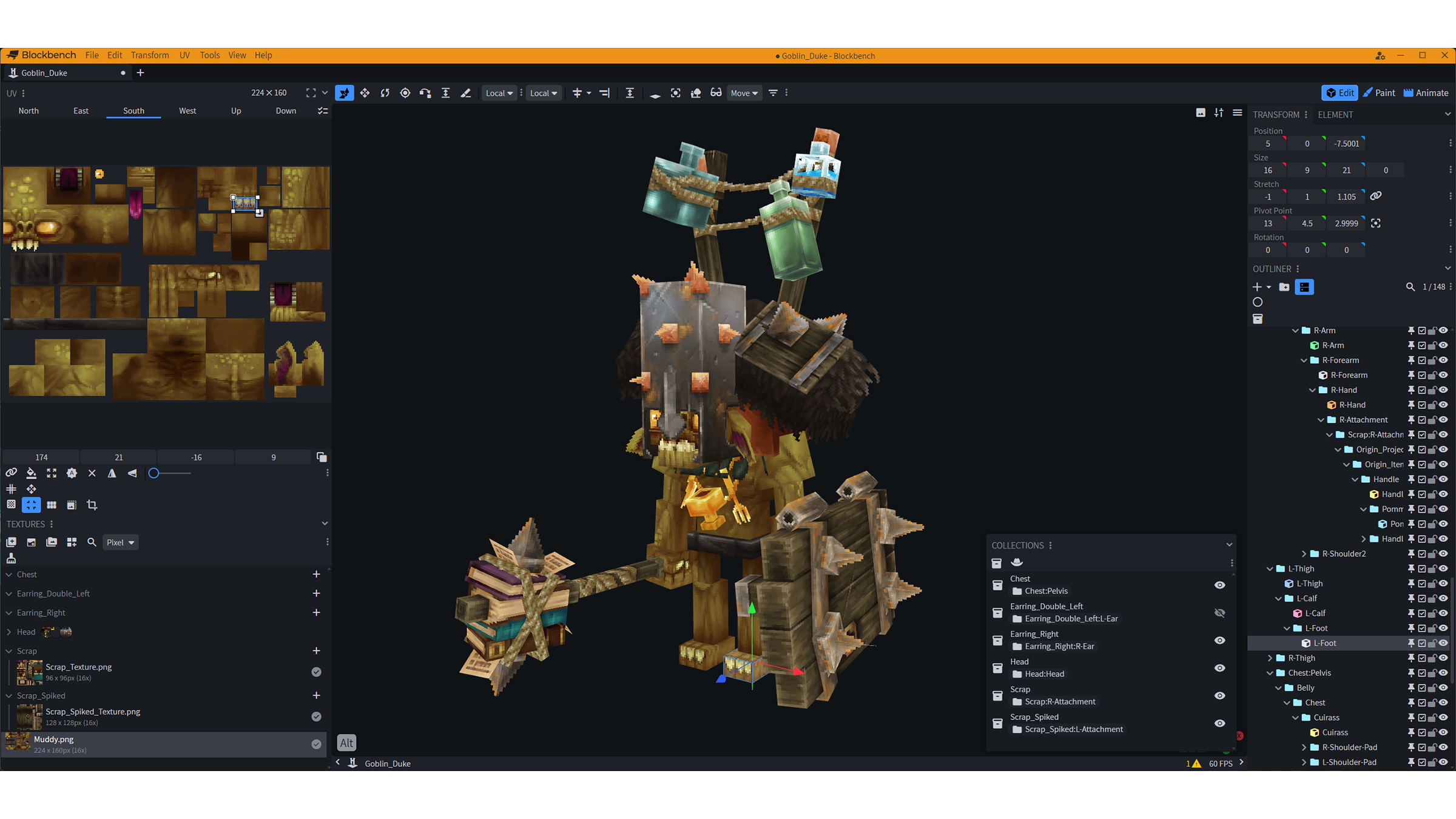Click Paint mode button
The width and height of the screenshot is (1456, 819).
click(1379, 93)
